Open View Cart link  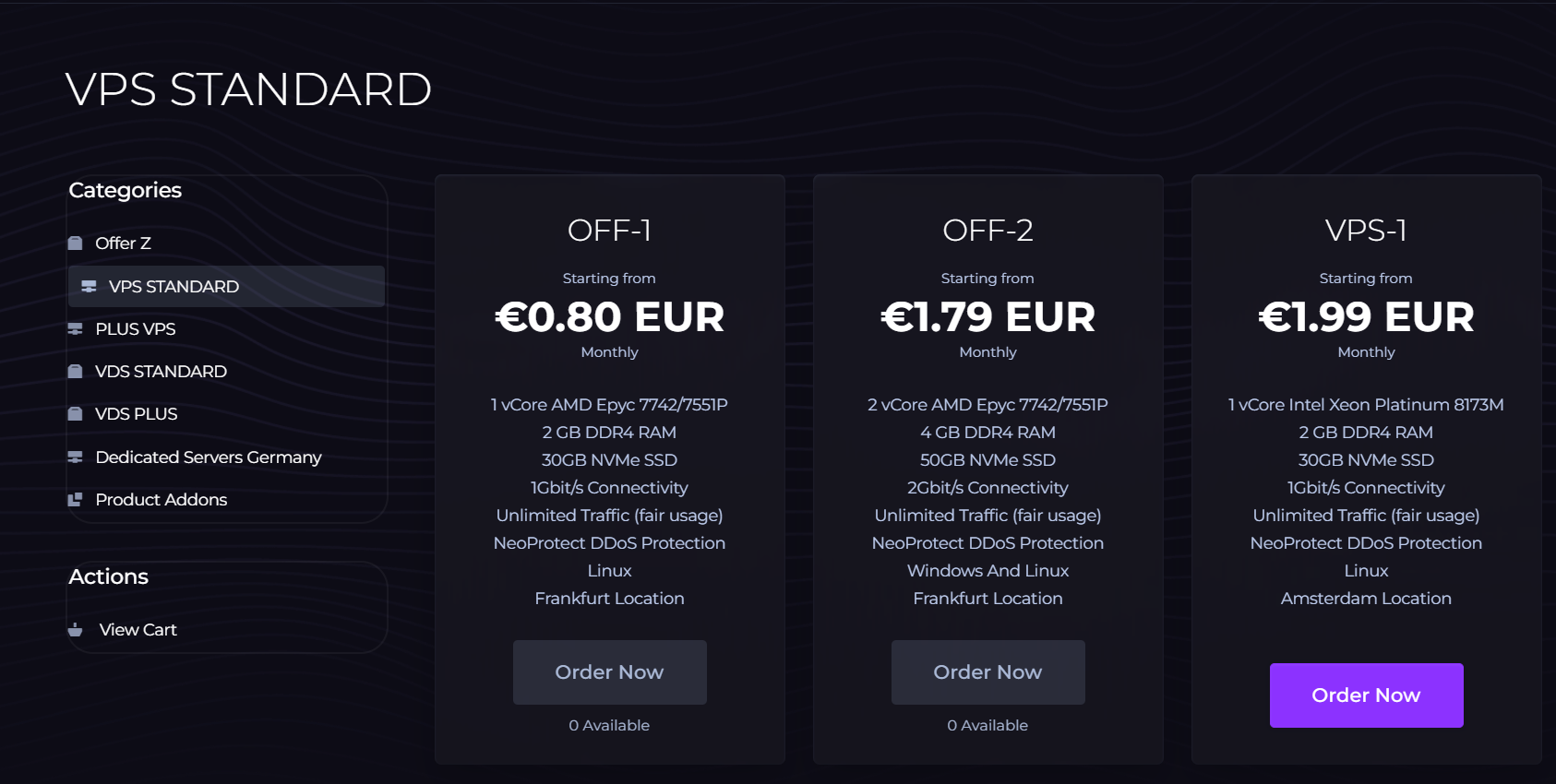(x=138, y=630)
